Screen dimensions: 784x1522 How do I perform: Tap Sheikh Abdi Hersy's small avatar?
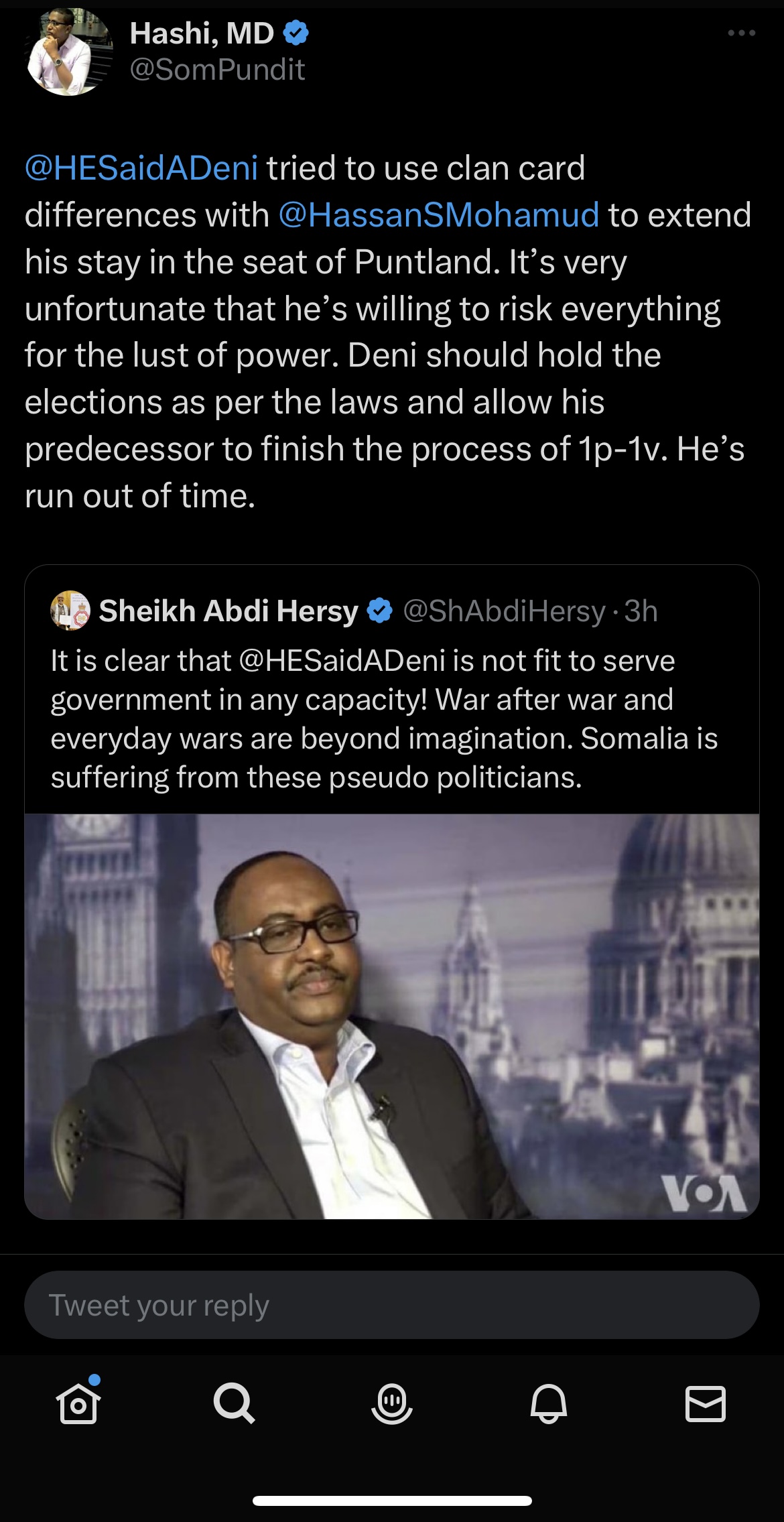[x=70, y=611]
